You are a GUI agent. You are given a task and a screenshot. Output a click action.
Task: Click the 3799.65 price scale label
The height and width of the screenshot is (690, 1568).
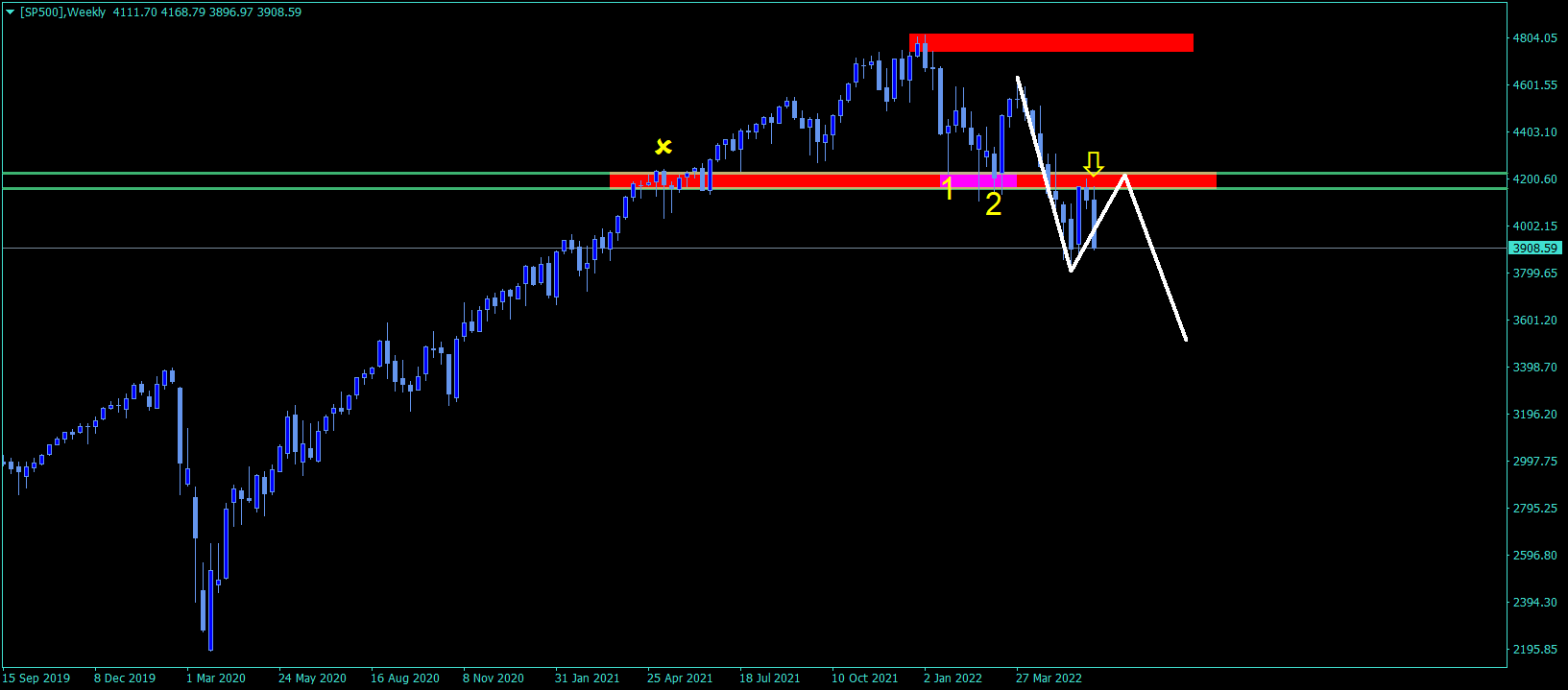(1534, 274)
